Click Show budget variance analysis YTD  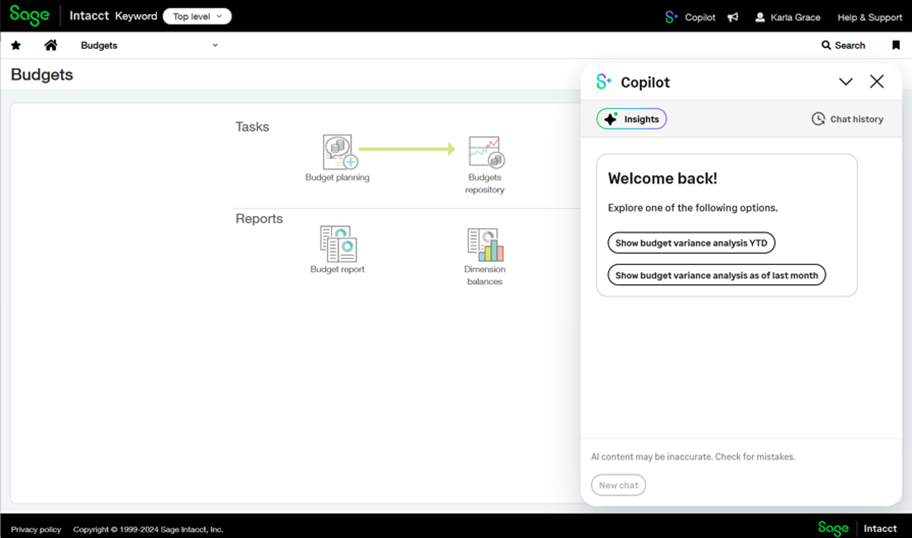(691, 243)
